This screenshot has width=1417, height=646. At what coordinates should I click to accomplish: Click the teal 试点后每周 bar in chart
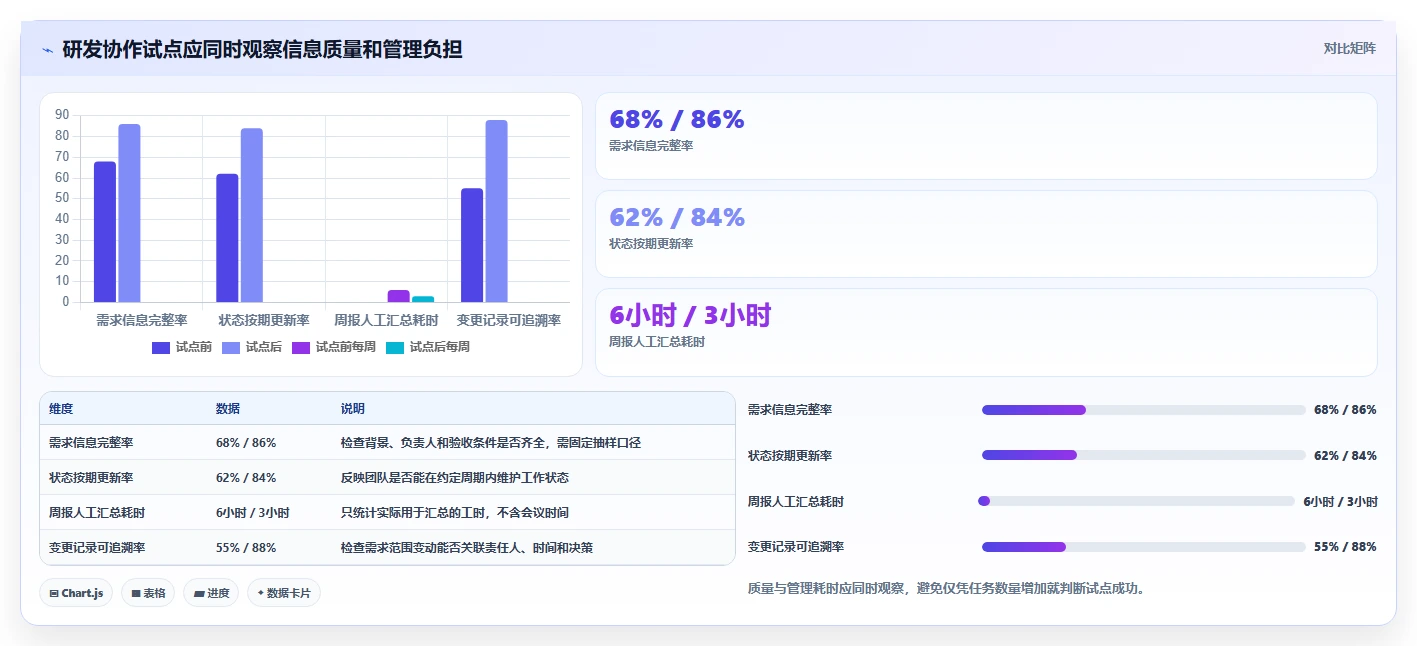[x=423, y=299]
